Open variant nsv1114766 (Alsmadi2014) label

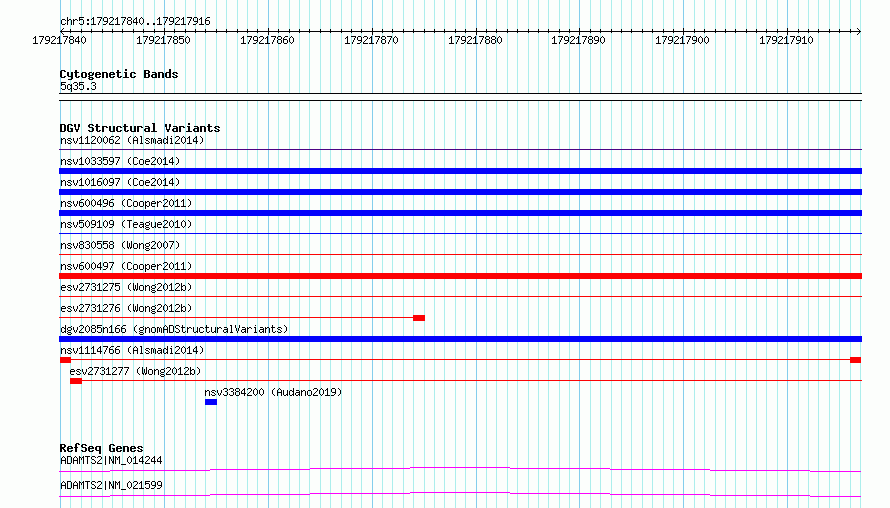(132, 350)
